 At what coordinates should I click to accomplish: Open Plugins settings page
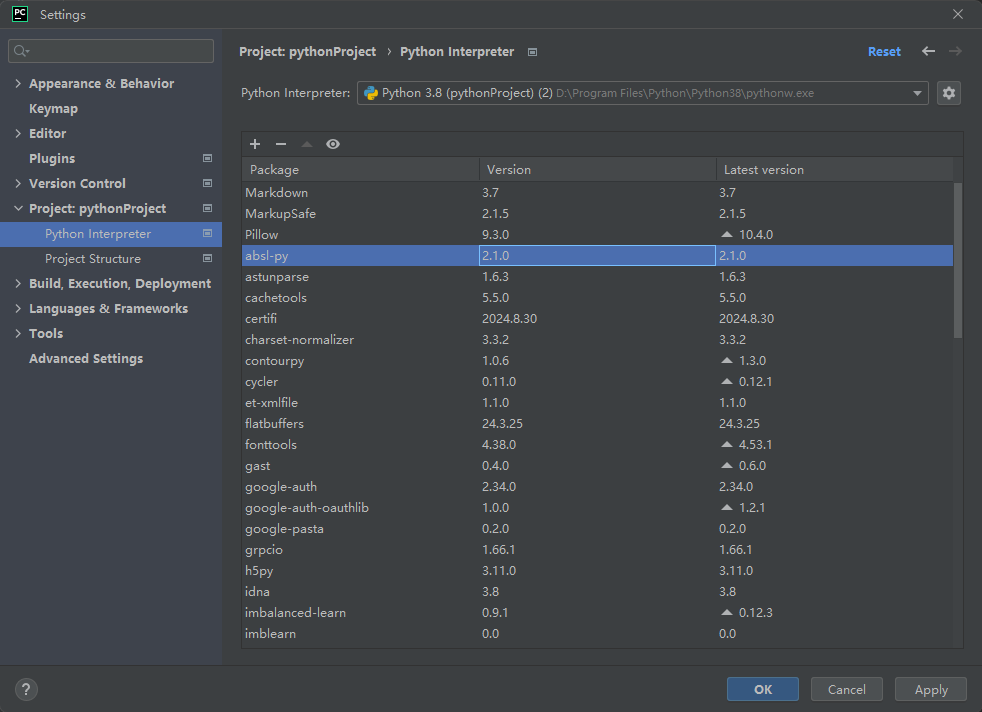tap(52, 158)
